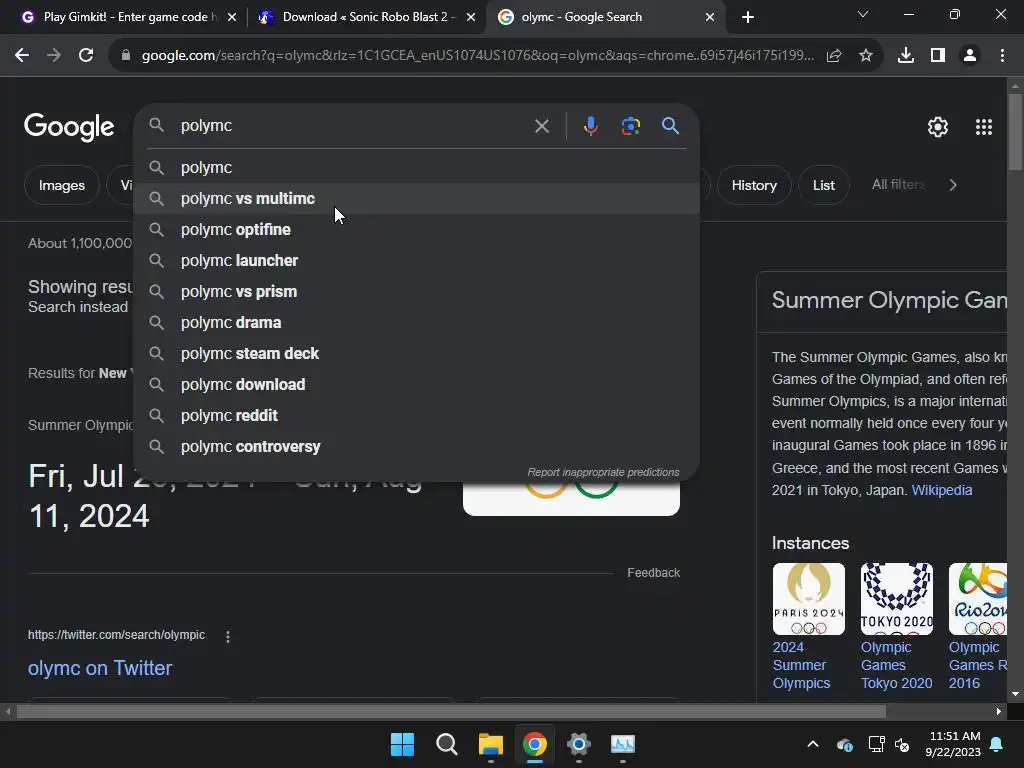This screenshot has height=768, width=1024.
Task: Open the clock showing 11:51 AM
Action: coord(953,744)
